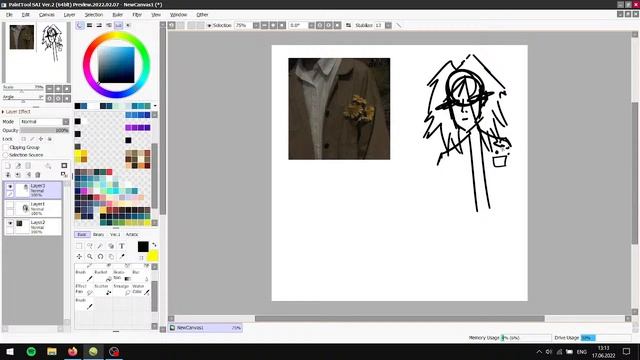
Task: Select the Rotate view tool
Action: pos(100,256)
